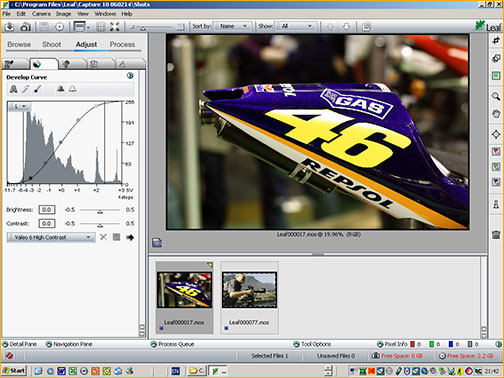Select the curve point edit icon
This screenshot has height=378, width=504.
(26, 89)
